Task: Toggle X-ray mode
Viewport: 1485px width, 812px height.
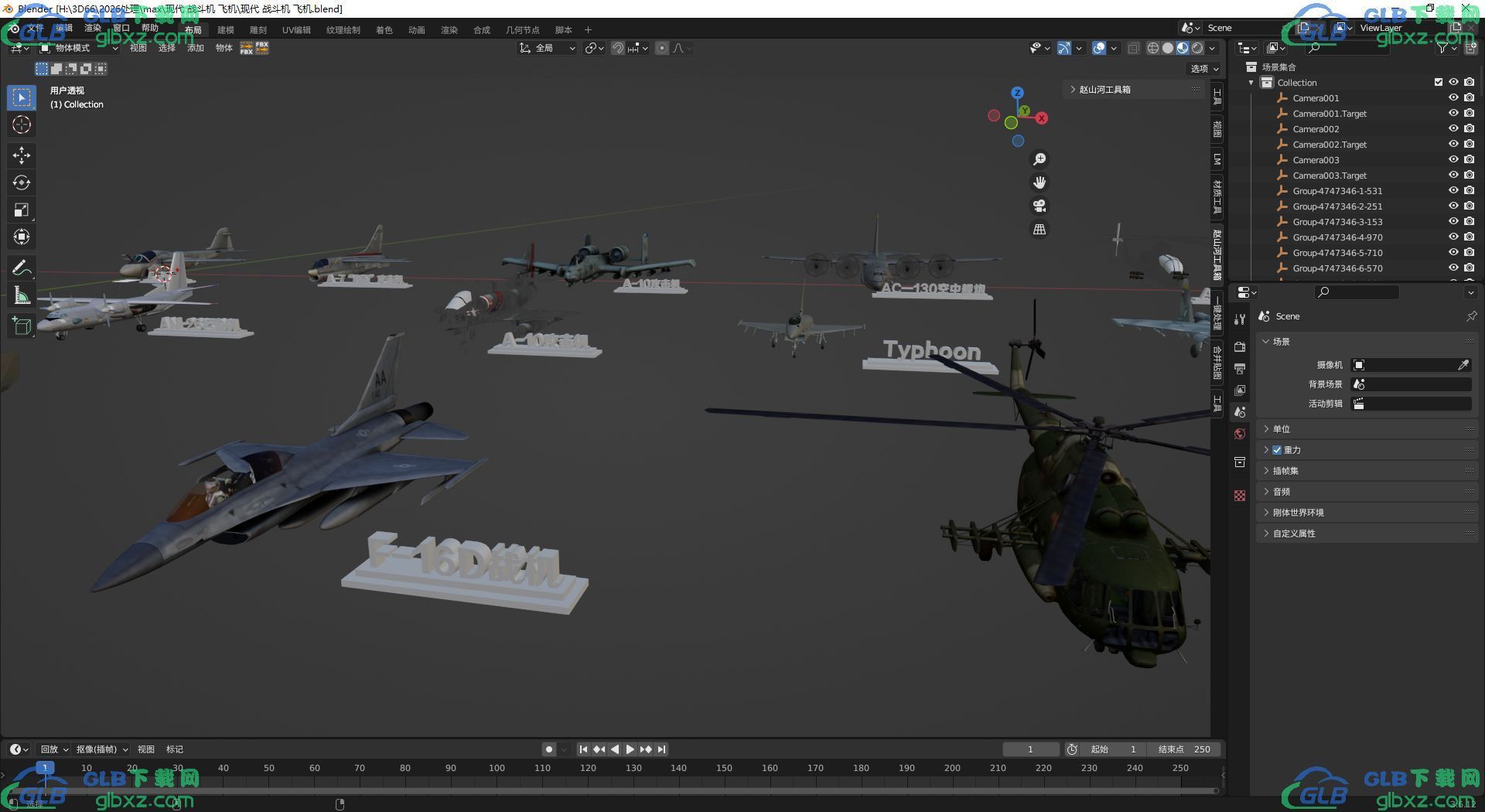Action: (1133, 48)
